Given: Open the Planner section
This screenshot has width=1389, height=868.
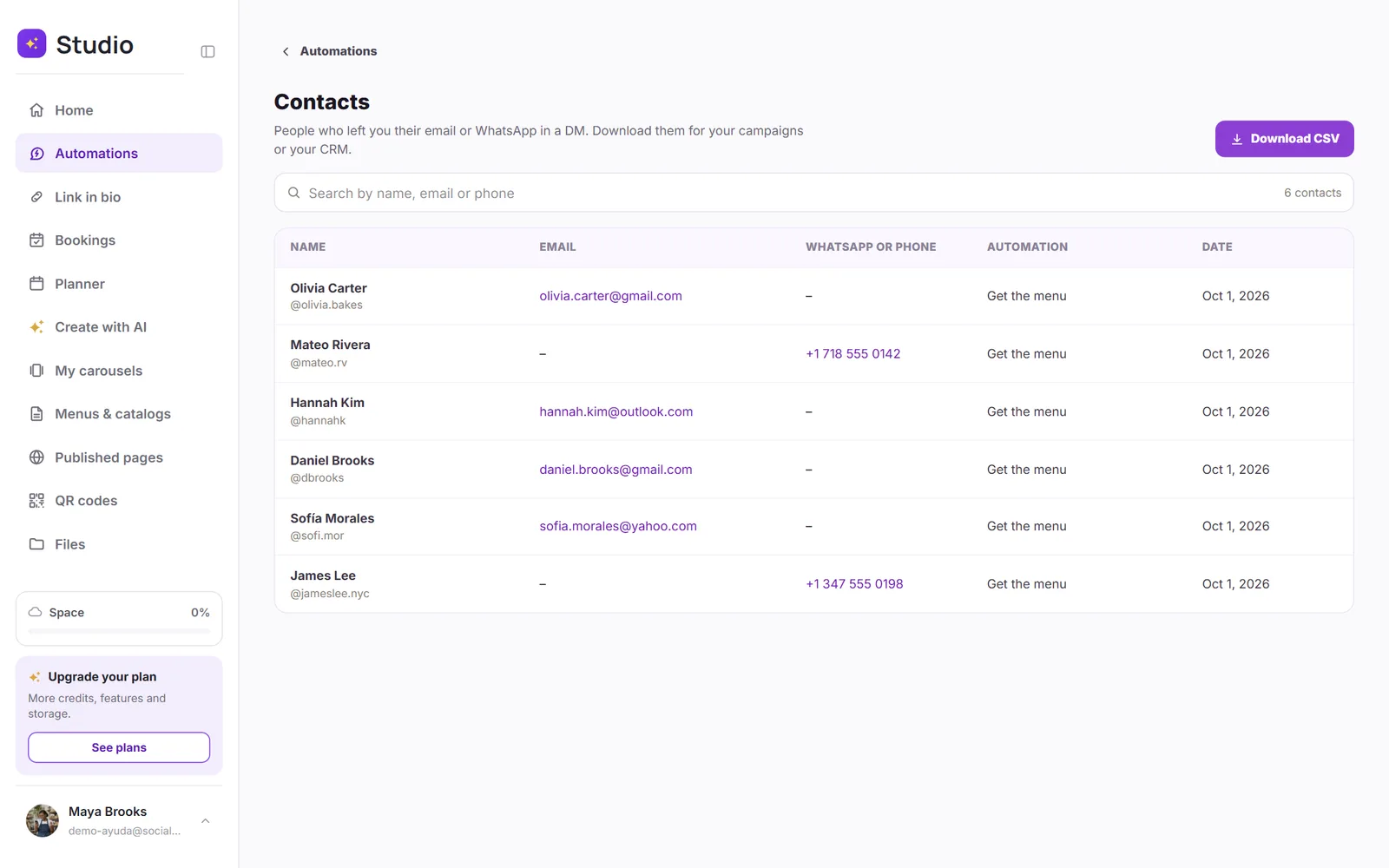Looking at the screenshot, I should click(119, 284).
